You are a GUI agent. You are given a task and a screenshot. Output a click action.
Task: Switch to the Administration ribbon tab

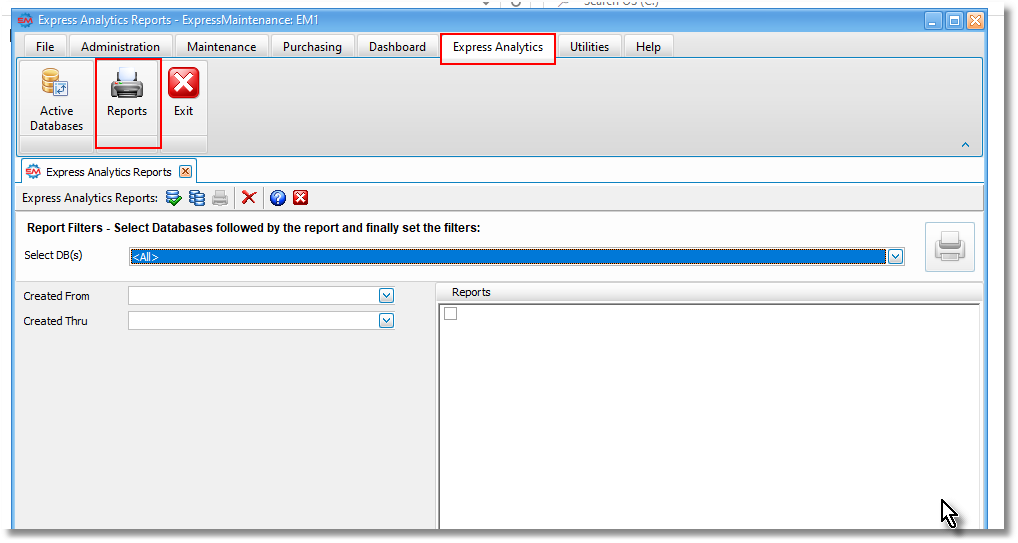point(120,47)
